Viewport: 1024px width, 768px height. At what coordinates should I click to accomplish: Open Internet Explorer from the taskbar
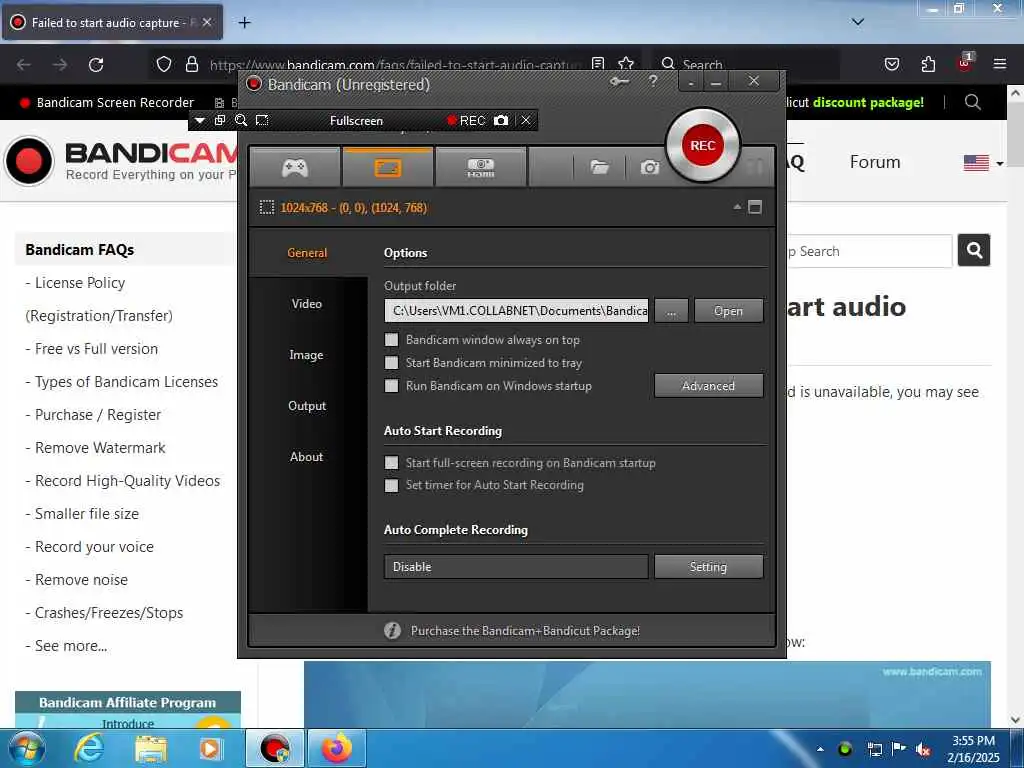[88, 748]
